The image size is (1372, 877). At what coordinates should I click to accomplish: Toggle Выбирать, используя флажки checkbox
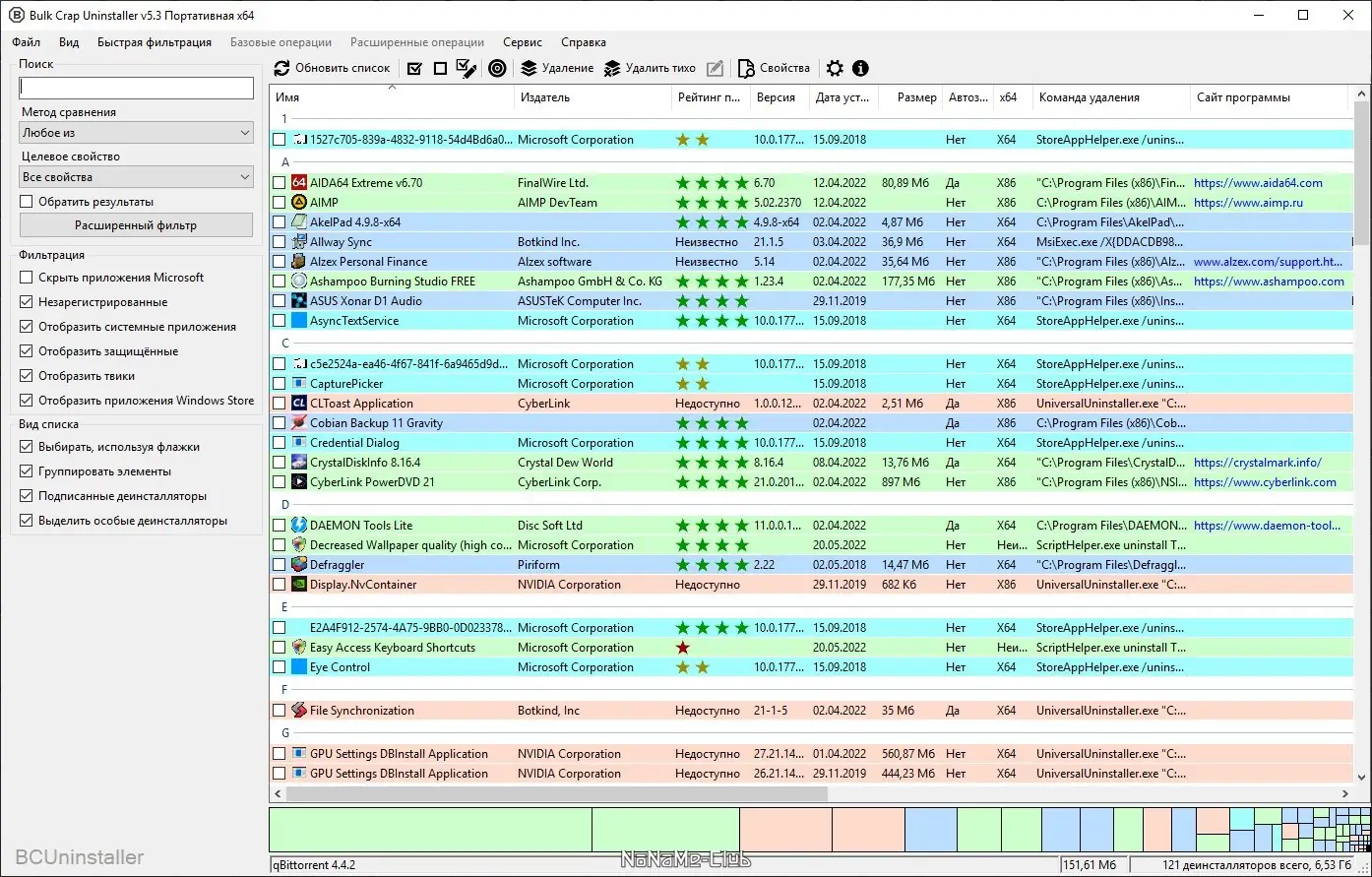pyautogui.click(x=27, y=447)
